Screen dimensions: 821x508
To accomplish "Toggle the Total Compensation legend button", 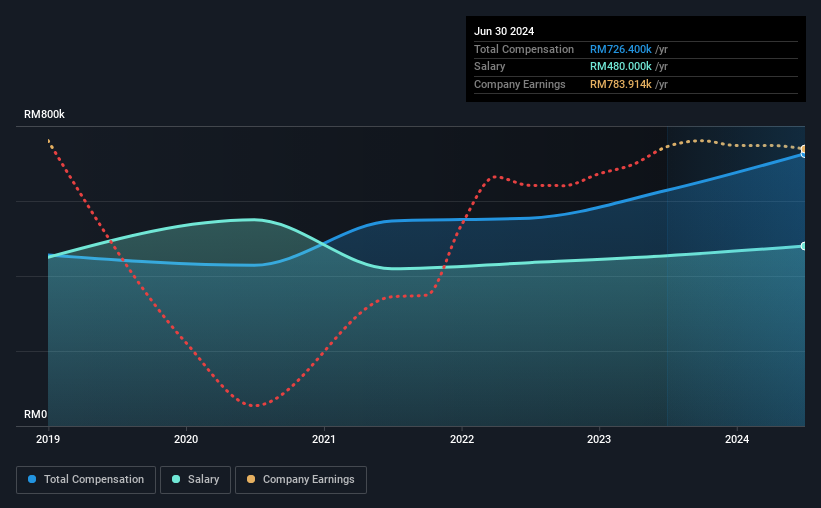I will (86, 480).
